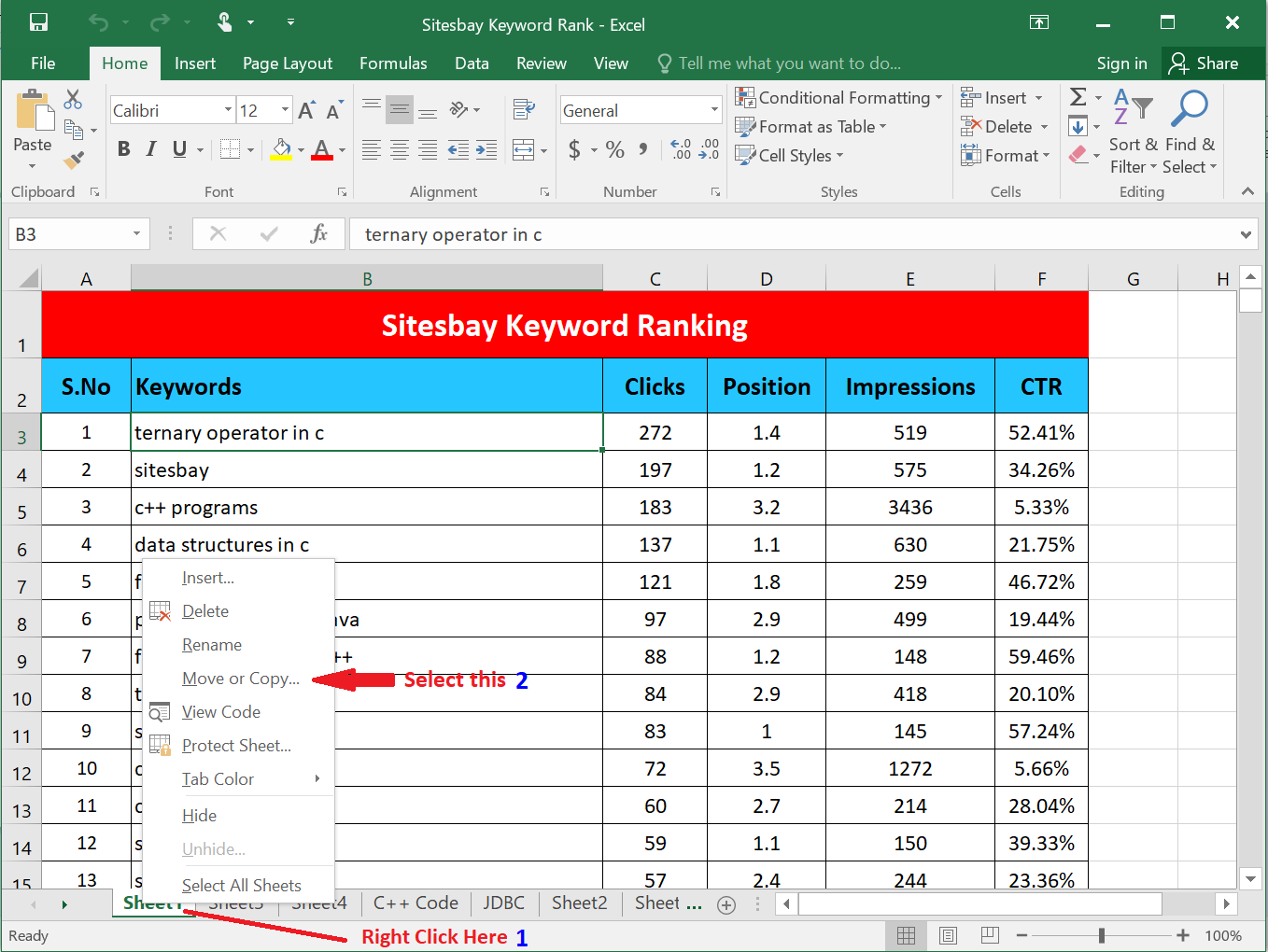Viewport: 1268px width, 952px height.
Task: Switch to Page Layout view icon in status bar
Action: (x=948, y=935)
